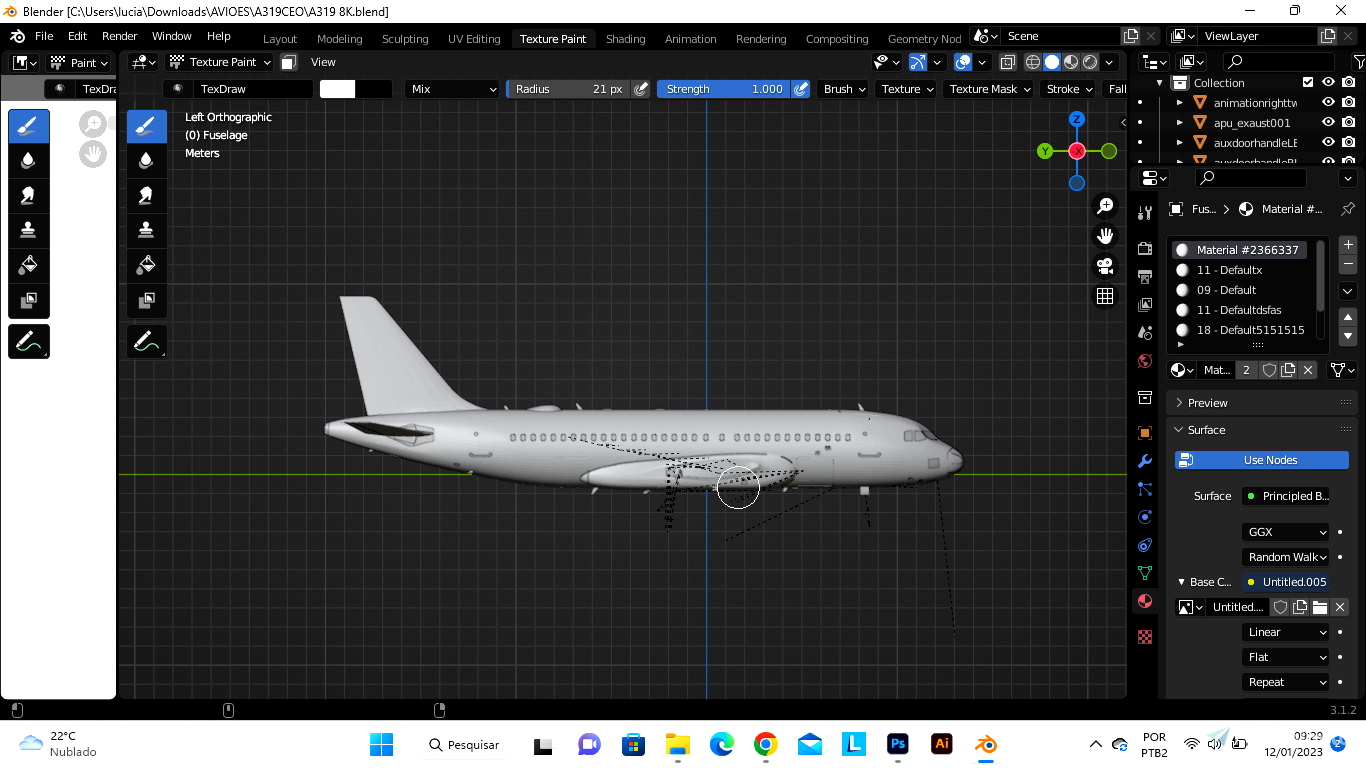Click the open image folder icon

point(1320,607)
